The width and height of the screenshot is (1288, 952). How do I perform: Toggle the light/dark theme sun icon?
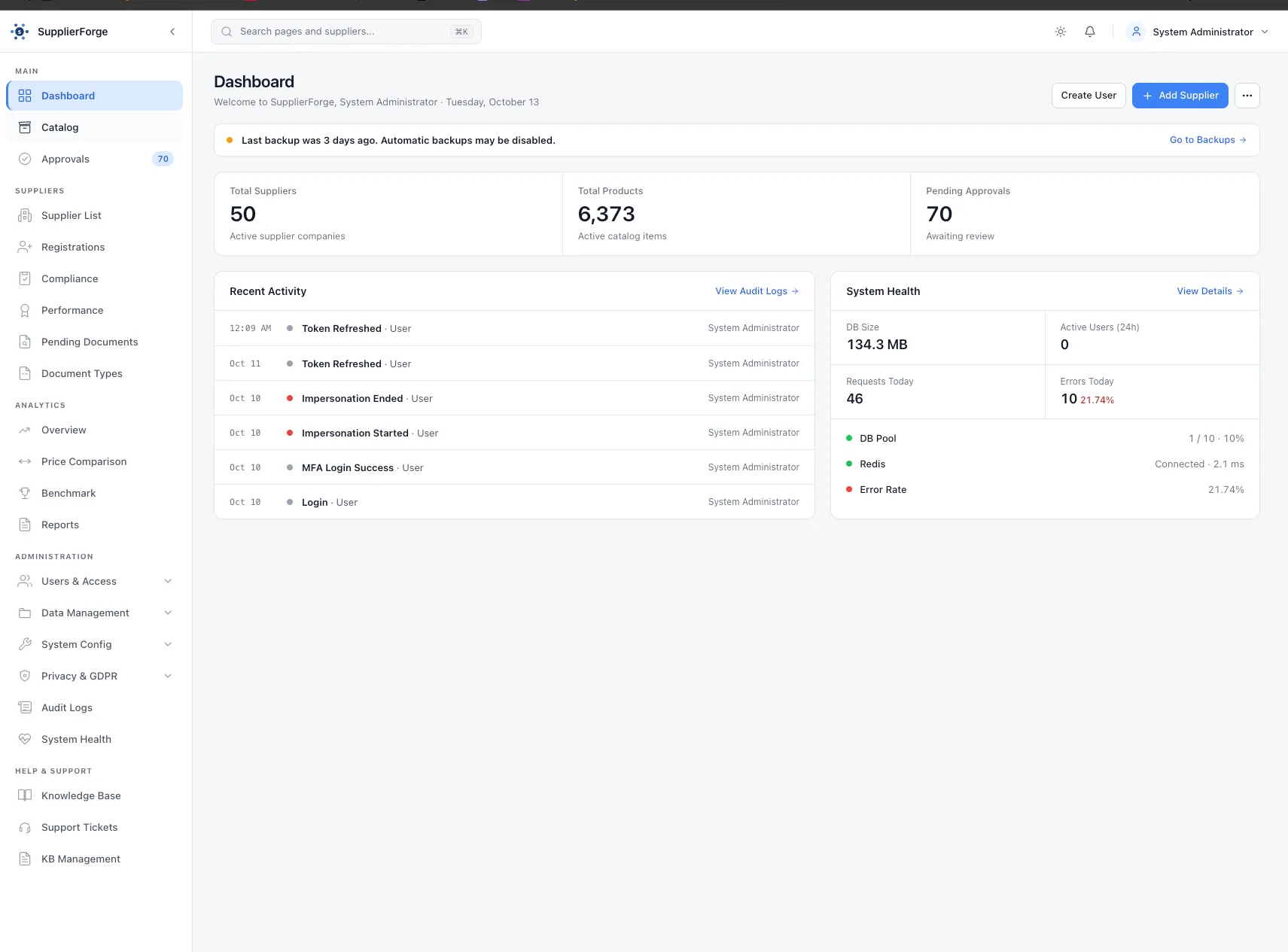(1060, 32)
